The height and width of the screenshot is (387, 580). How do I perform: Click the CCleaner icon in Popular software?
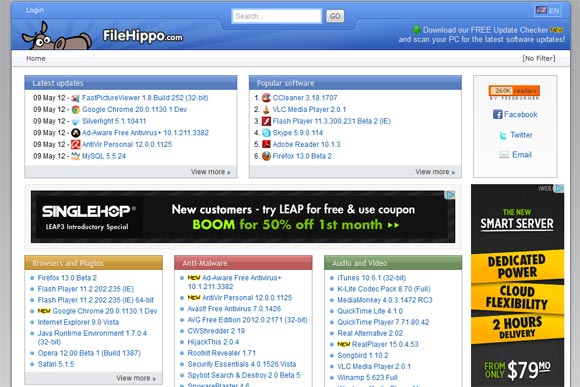point(266,98)
